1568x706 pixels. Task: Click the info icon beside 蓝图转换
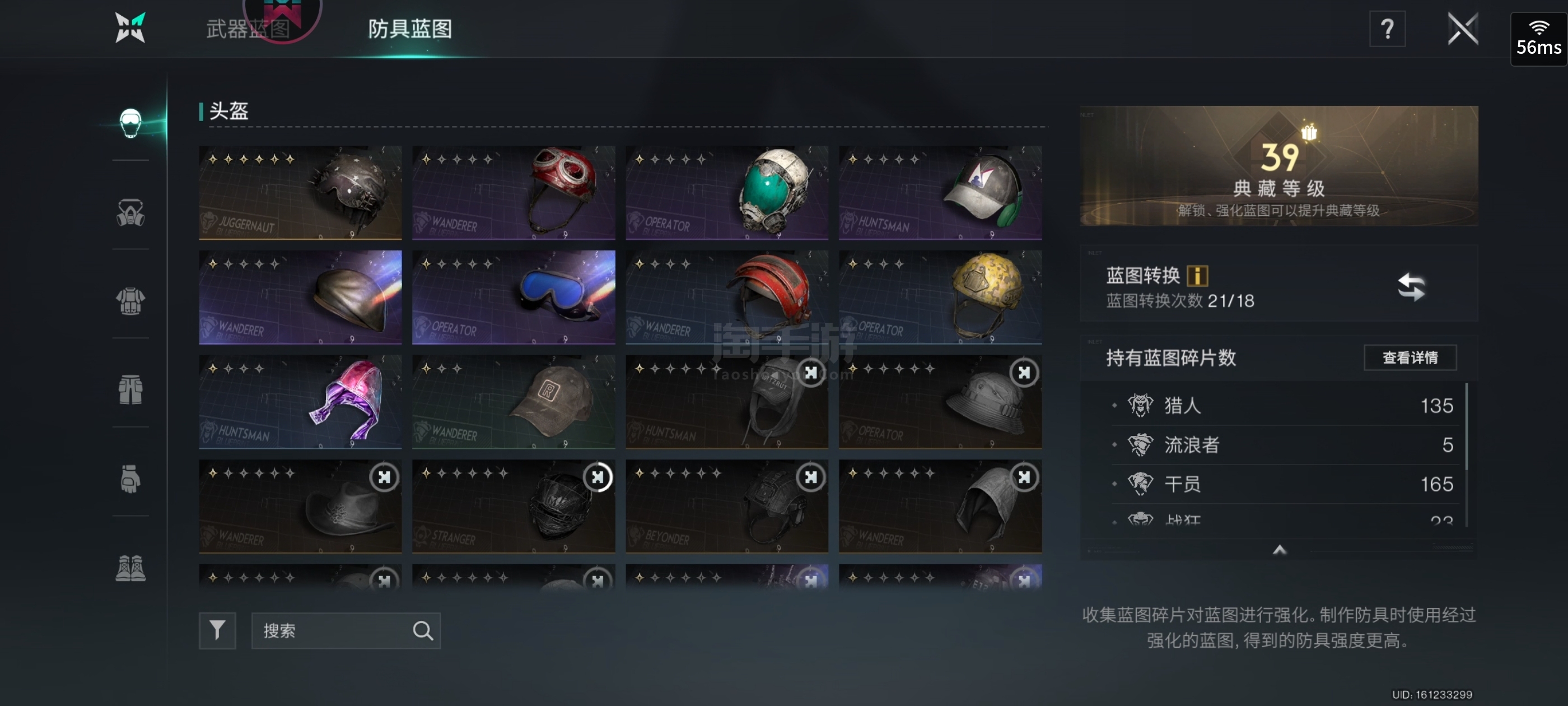[x=1197, y=275]
